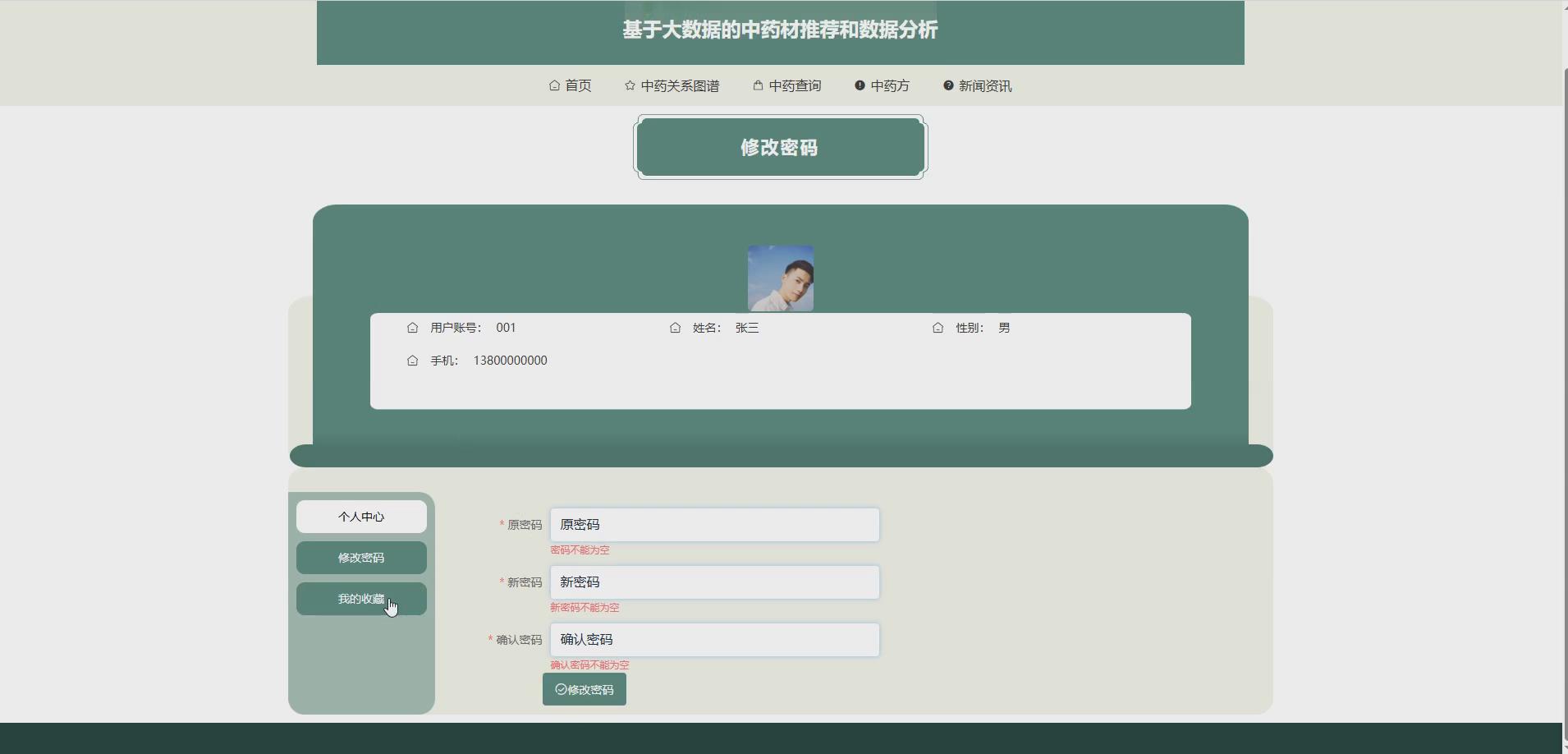The width and height of the screenshot is (1568, 754).
Task: Click the 确认密码 input field
Action: pyautogui.click(x=714, y=639)
